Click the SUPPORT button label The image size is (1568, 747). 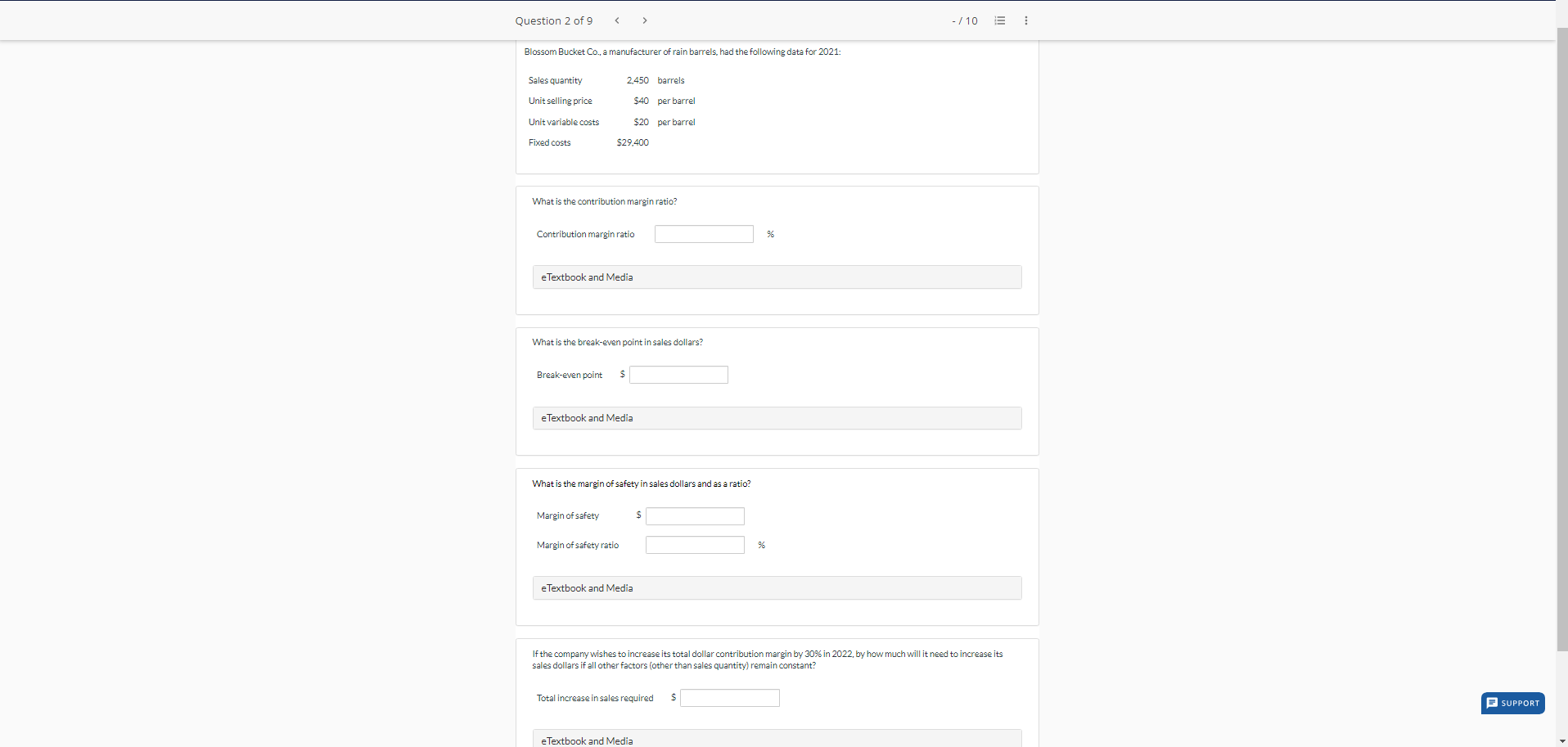1519,703
